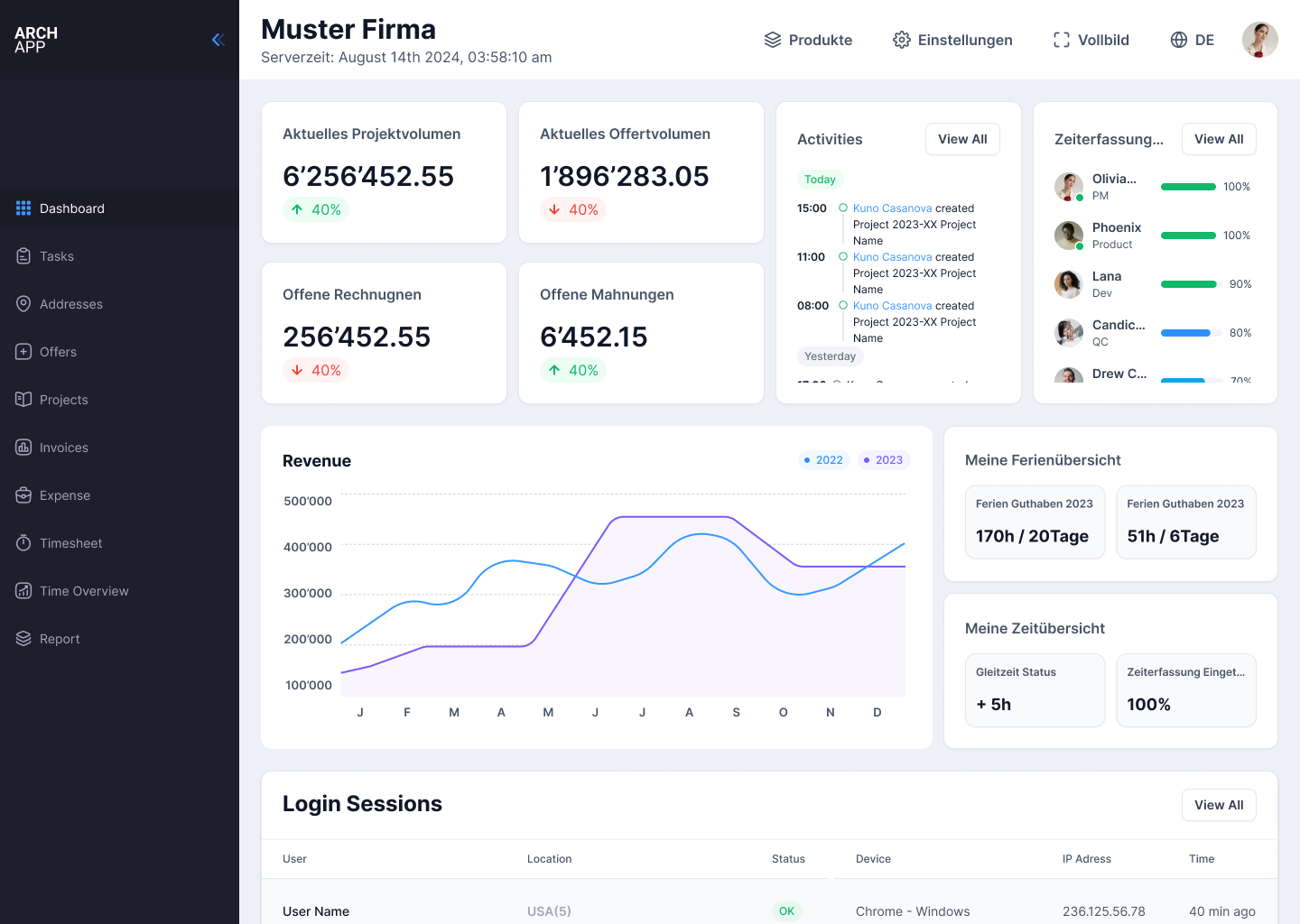The width and height of the screenshot is (1300, 924).
Task: Click the Invoices chart icon
Action: pos(23,448)
